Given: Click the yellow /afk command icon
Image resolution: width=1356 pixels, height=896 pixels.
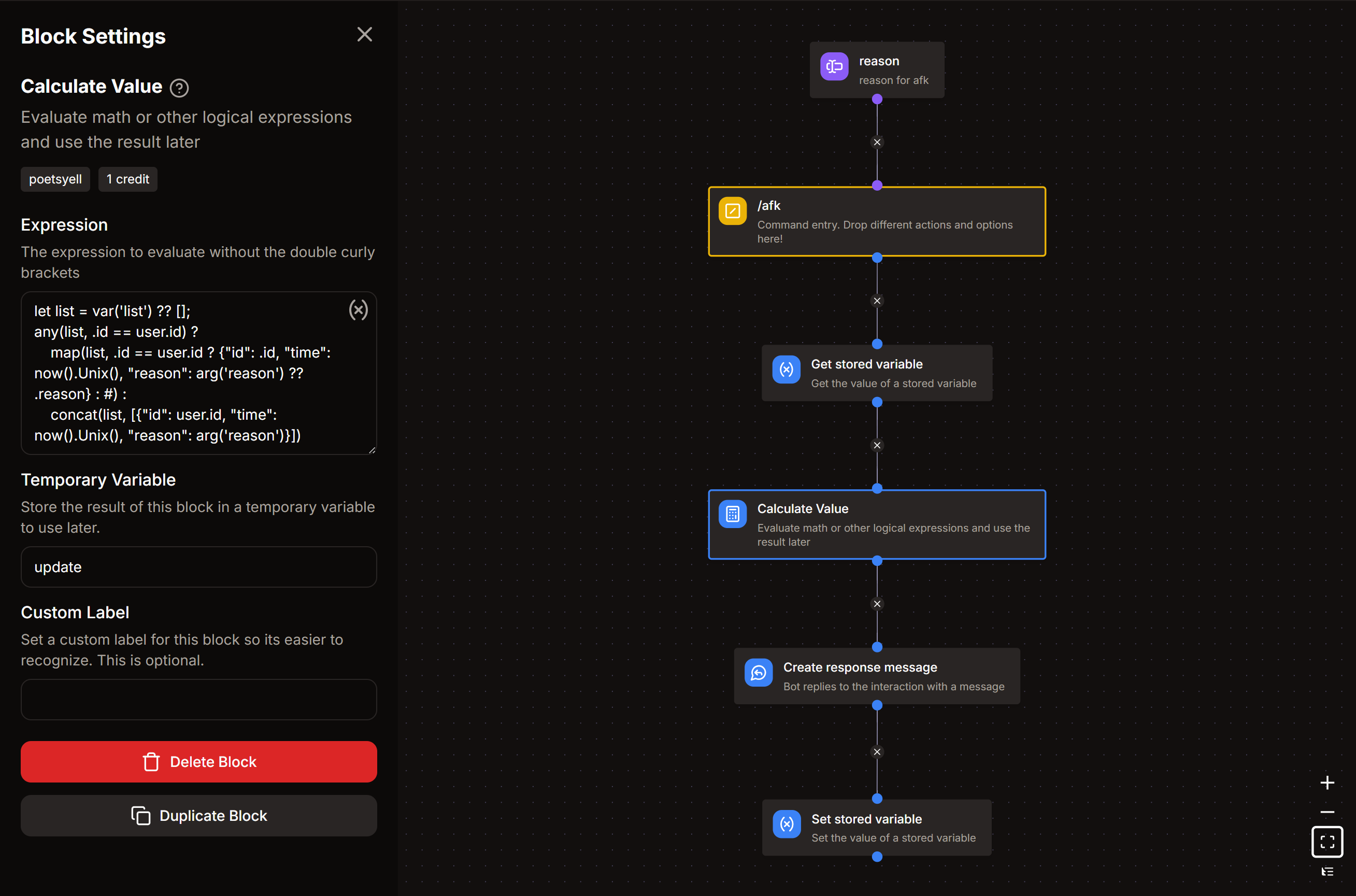Looking at the screenshot, I should tap(732, 211).
